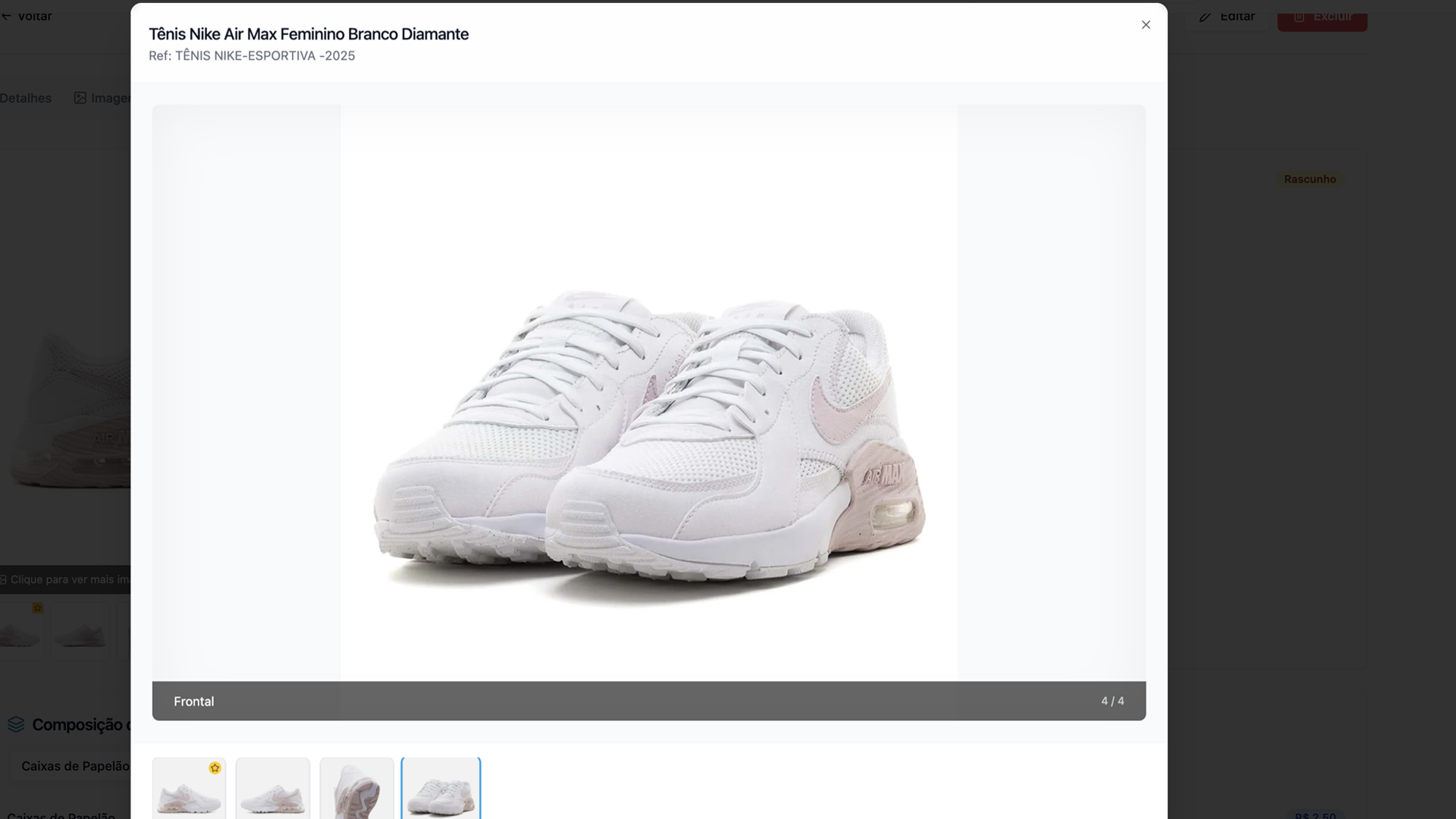The height and width of the screenshot is (819, 1456).
Task: Close the image viewer modal with X
Action: [x=1145, y=25]
